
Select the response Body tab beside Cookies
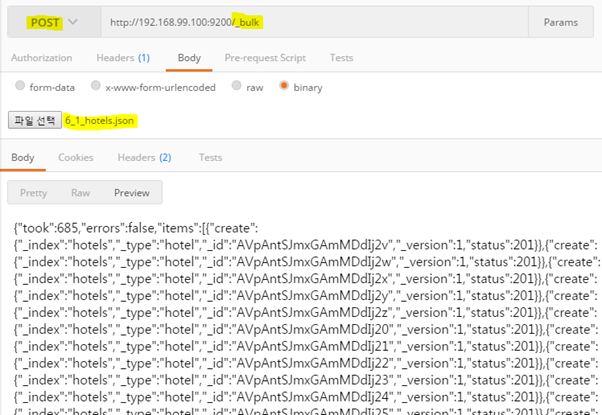23,157
